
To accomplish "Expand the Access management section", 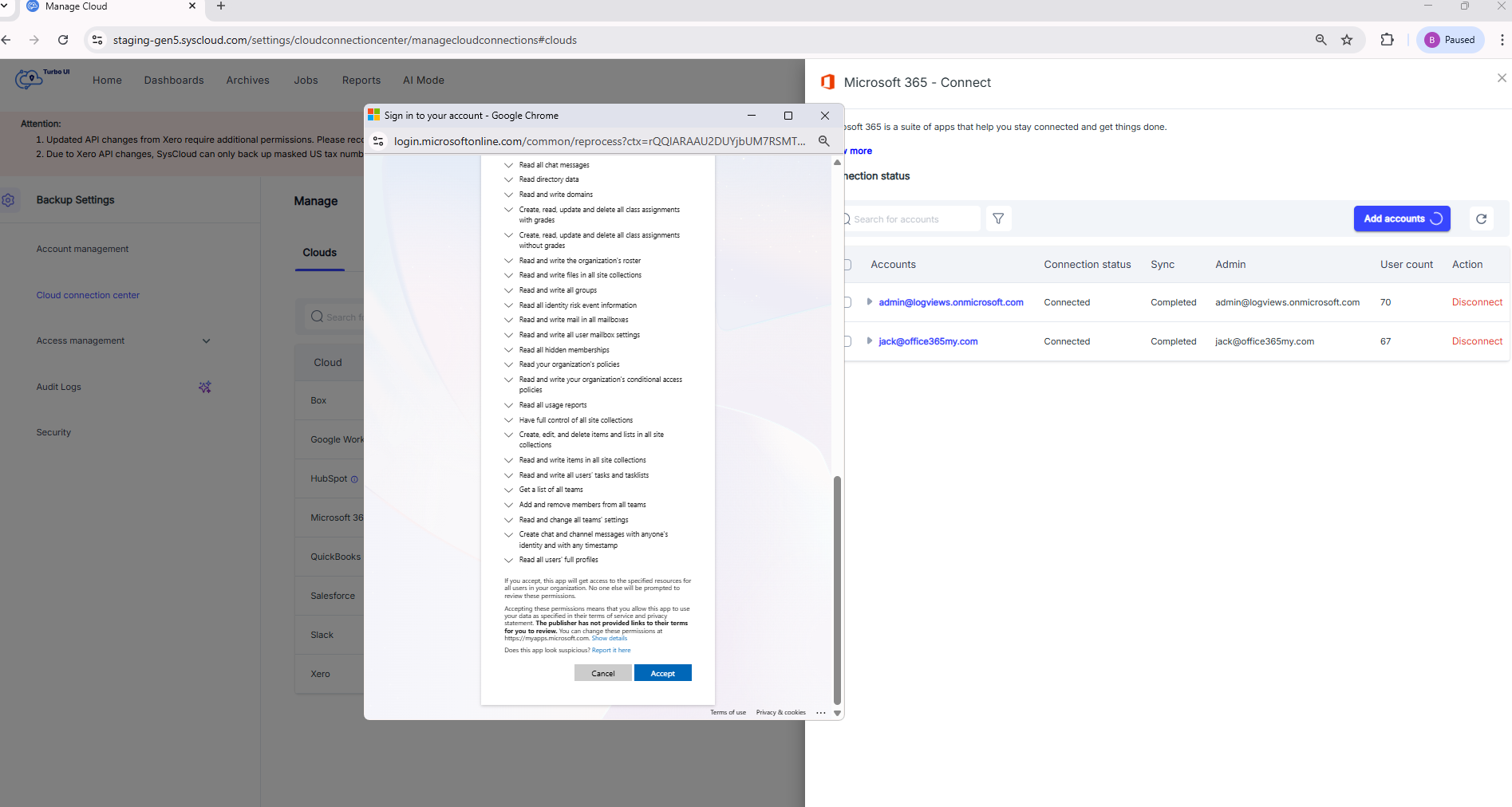I will (x=206, y=341).
